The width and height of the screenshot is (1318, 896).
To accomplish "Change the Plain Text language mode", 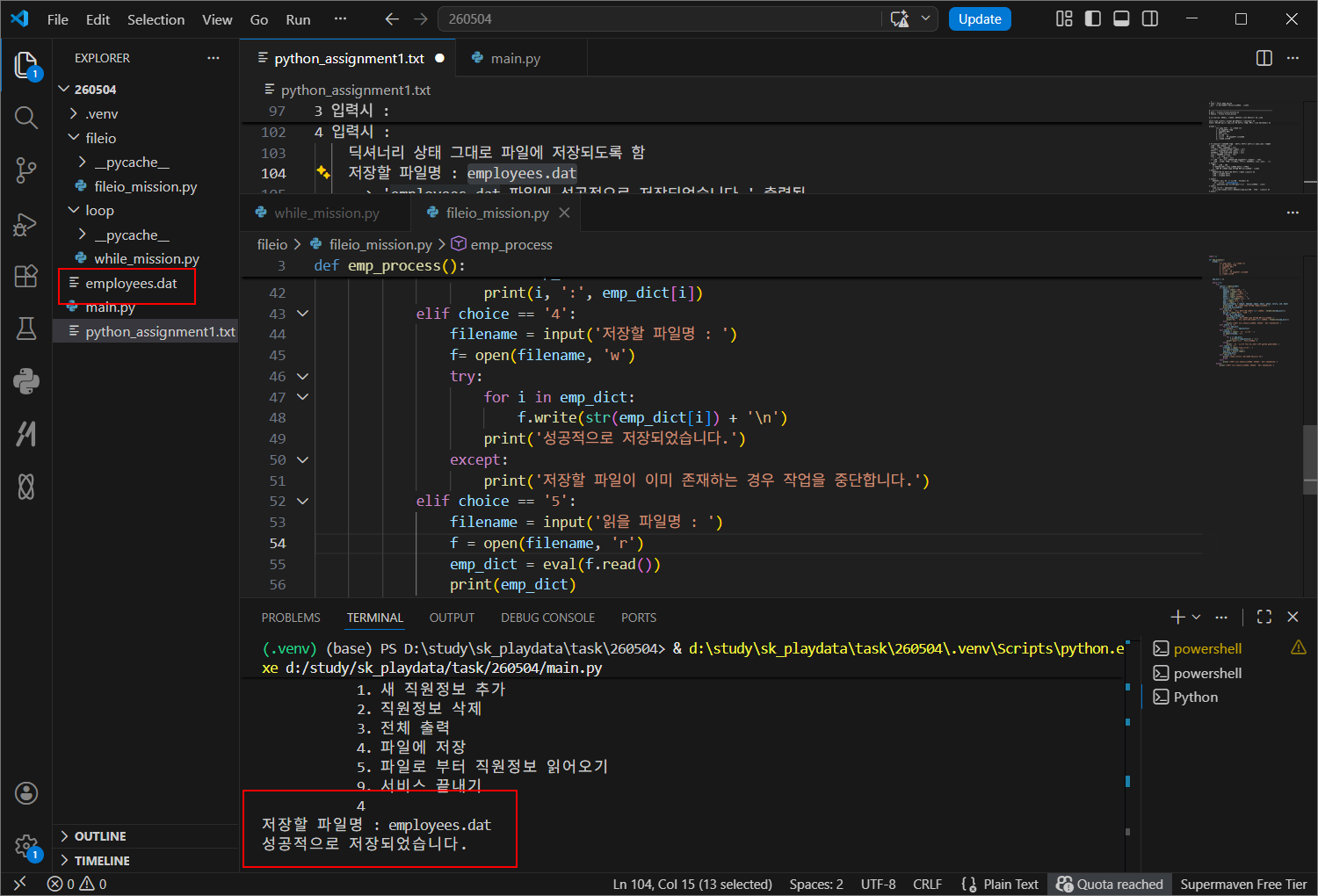I will tap(1010, 884).
